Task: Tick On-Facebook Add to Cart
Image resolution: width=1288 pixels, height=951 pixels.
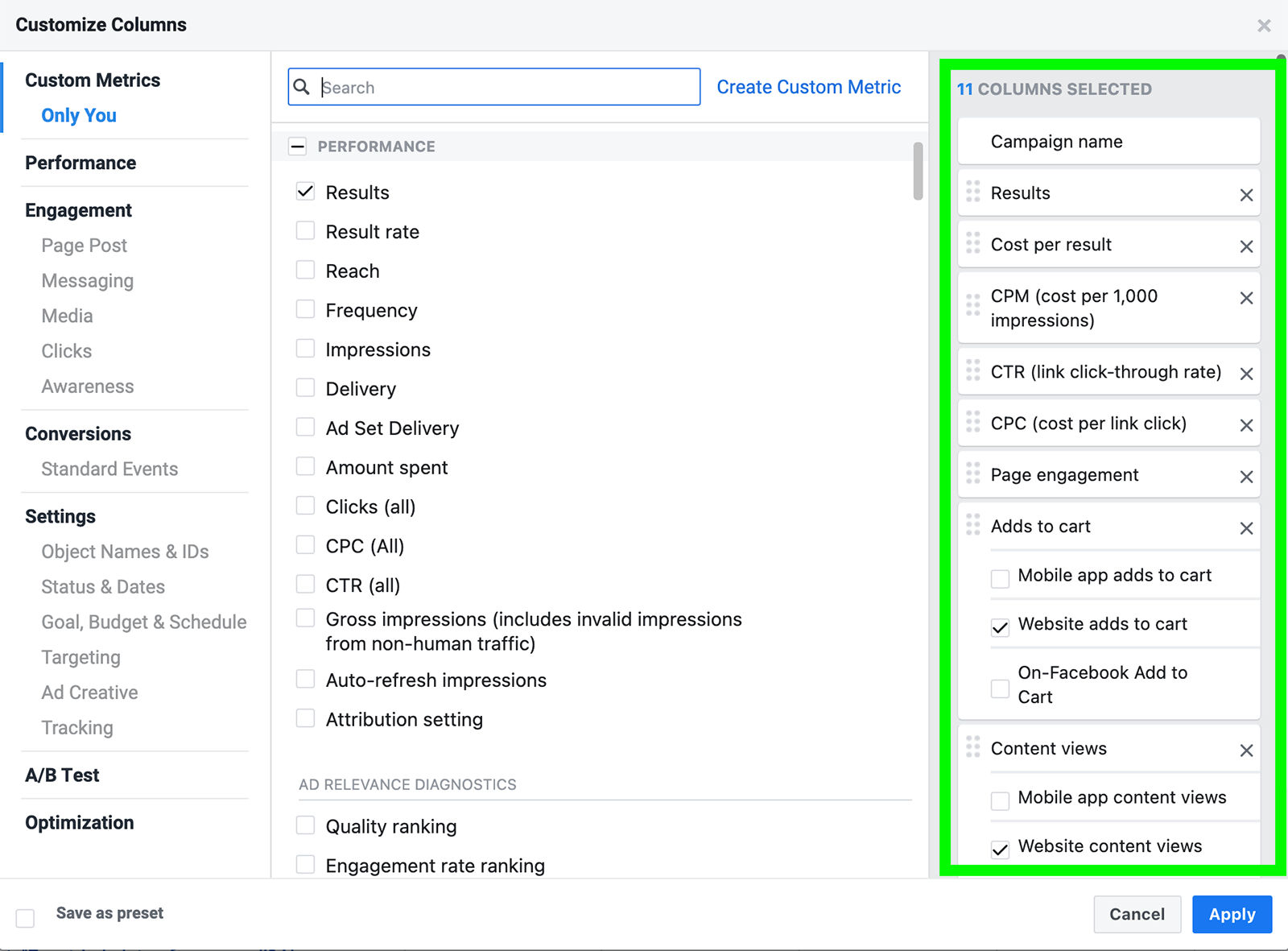Action: (1000, 688)
